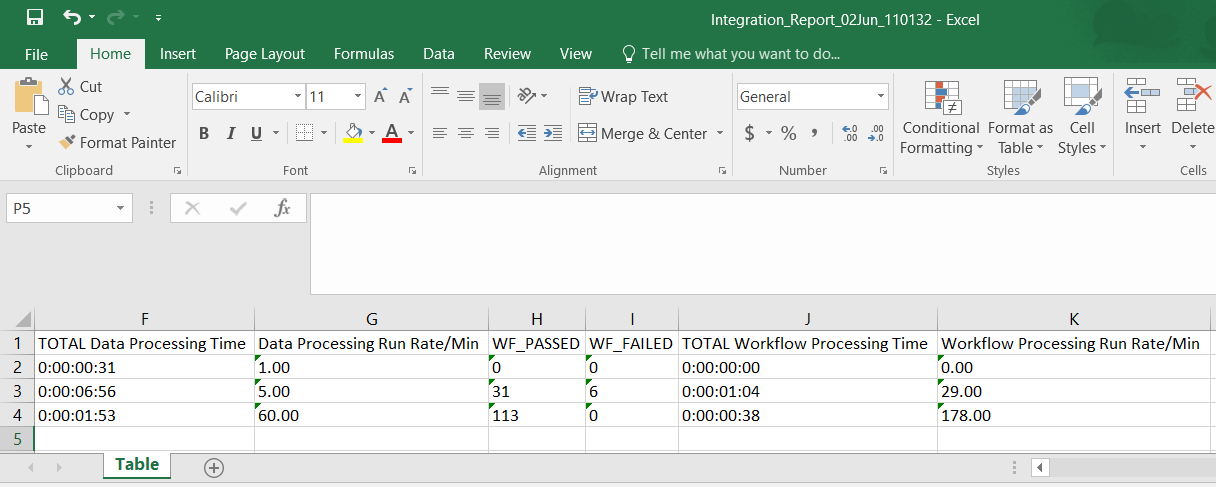Open the font name Calibri dropdown
This screenshot has height=487, width=1216.
pos(298,97)
